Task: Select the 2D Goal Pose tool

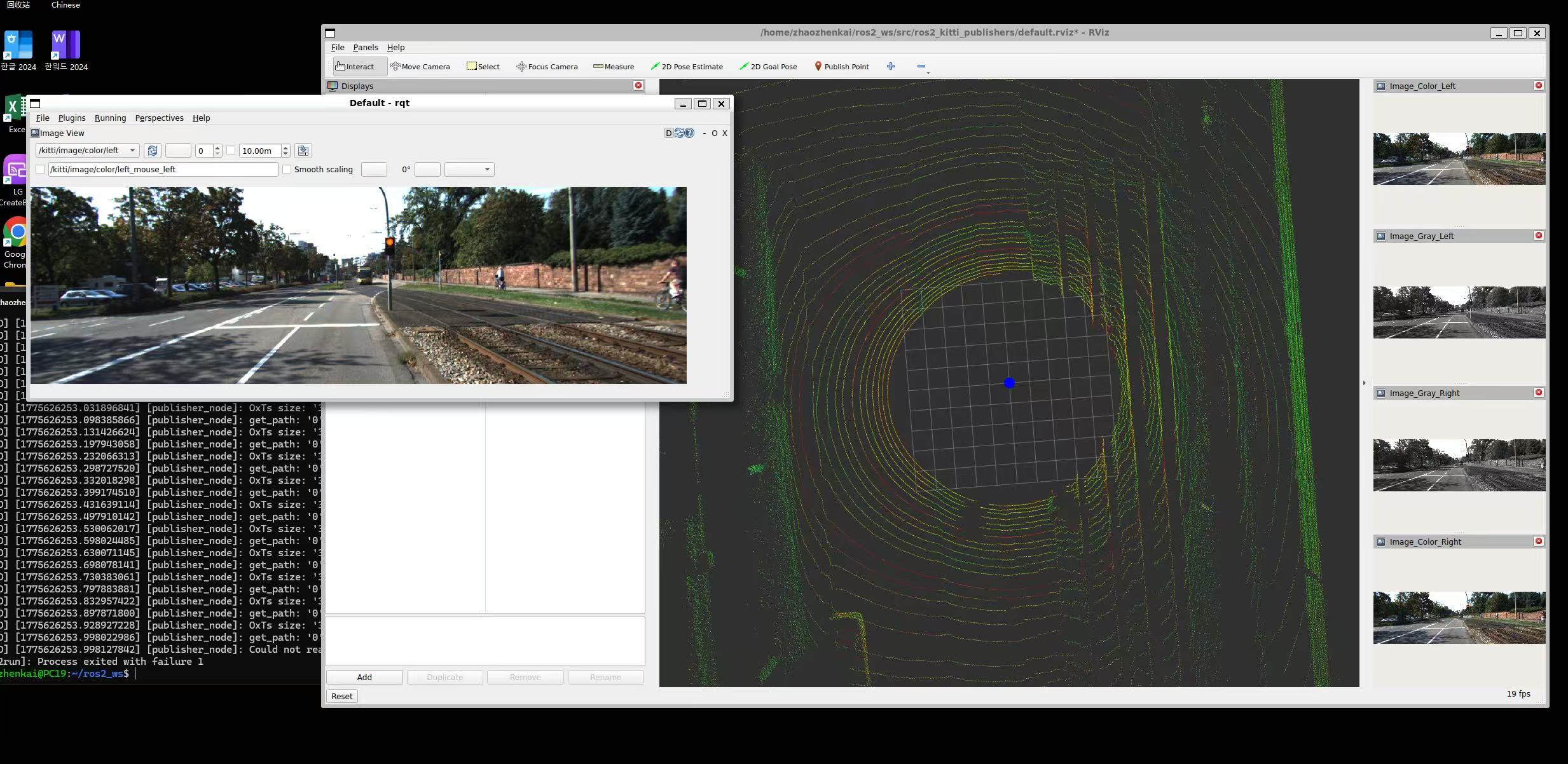Action: tap(768, 66)
